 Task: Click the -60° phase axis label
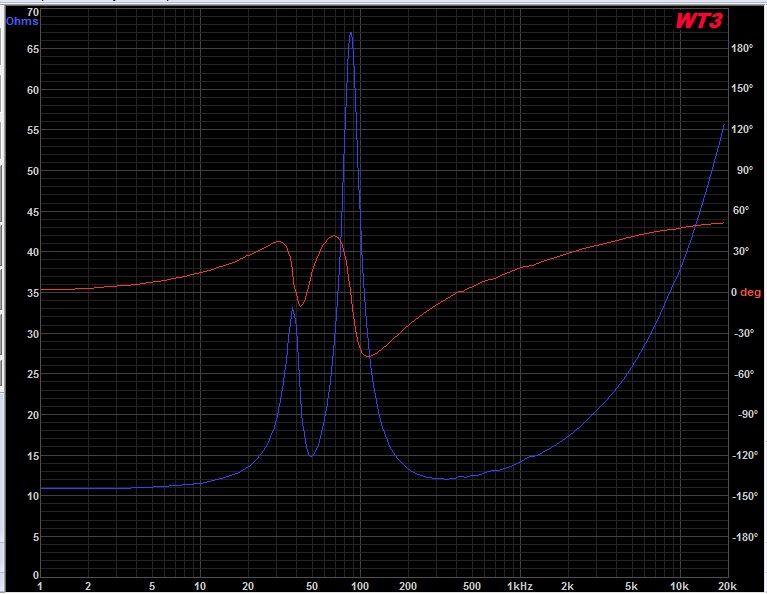(744, 374)
